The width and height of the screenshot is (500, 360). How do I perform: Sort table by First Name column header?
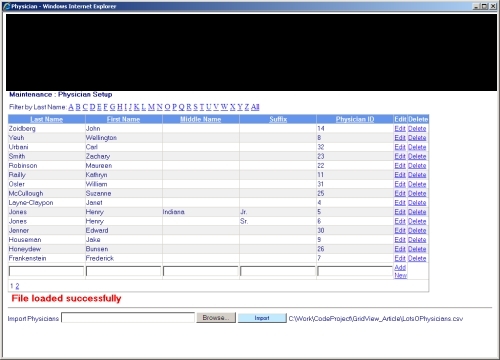(123, 119)
